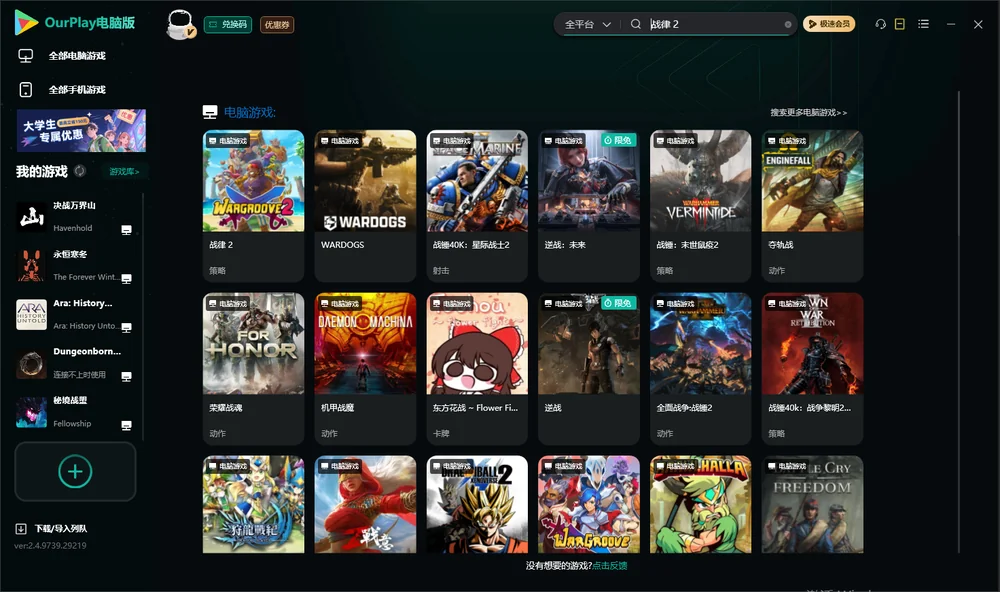Open the Dungeonborne game entry
This screenshot has width=1000, height=592.
click(x=75, y=363)
